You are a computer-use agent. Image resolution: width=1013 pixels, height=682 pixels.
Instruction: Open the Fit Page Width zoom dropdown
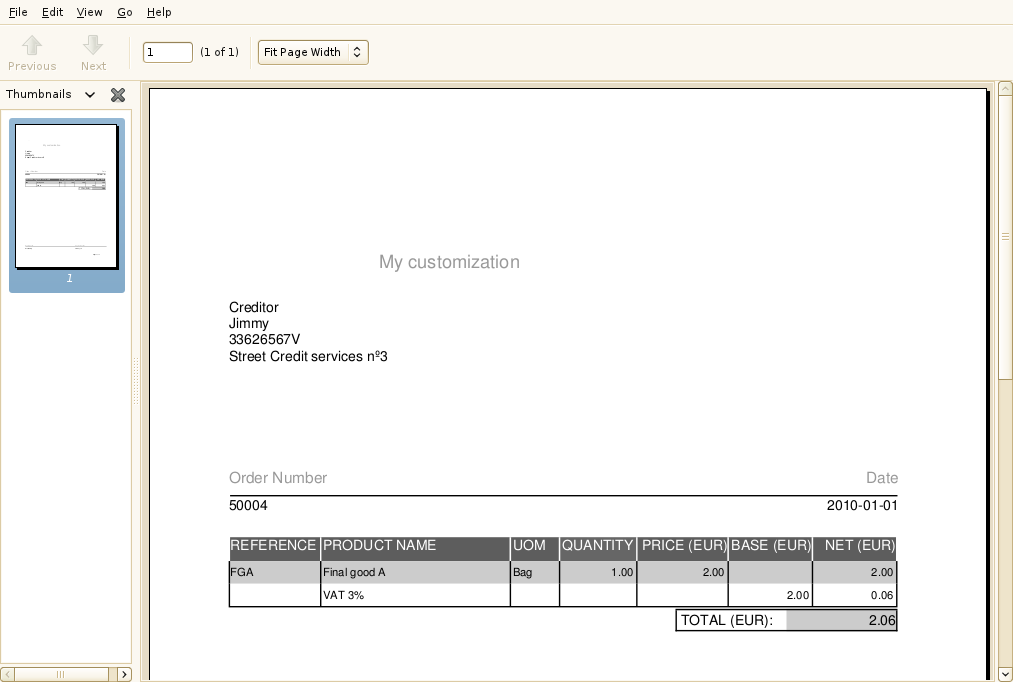click(313, 52)
